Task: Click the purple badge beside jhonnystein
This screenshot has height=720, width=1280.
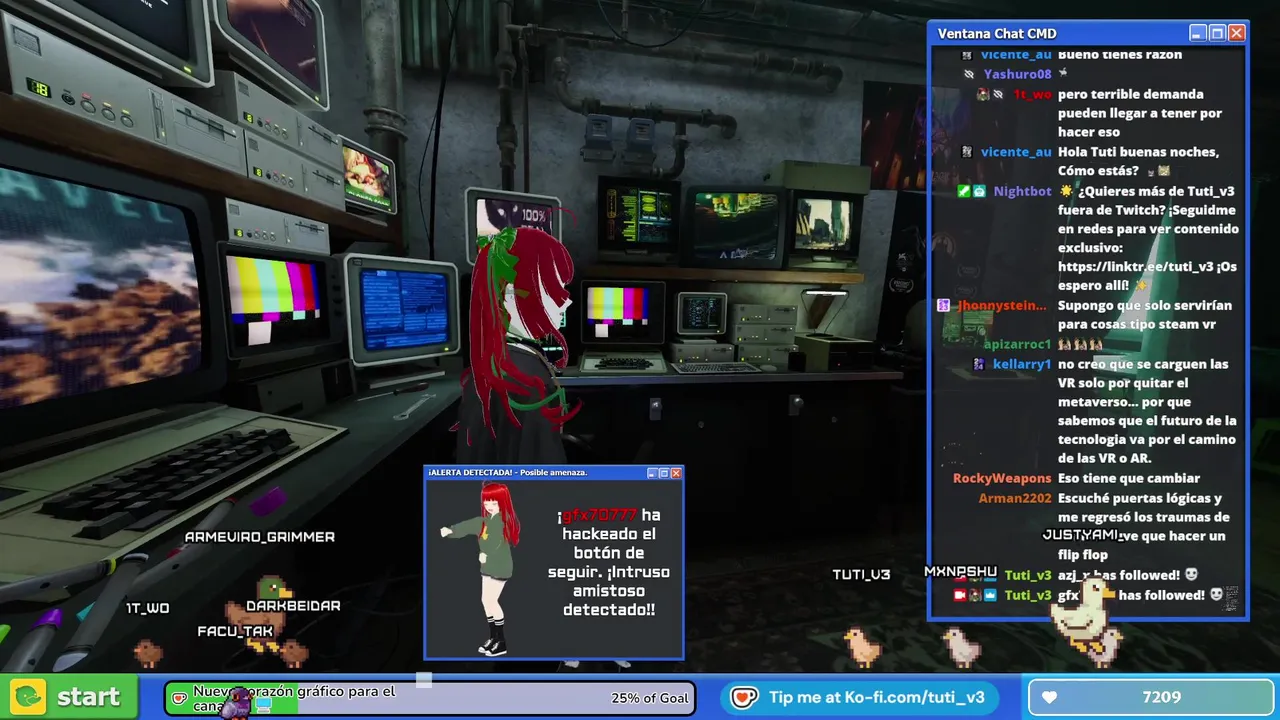Action: click(944, 306)
